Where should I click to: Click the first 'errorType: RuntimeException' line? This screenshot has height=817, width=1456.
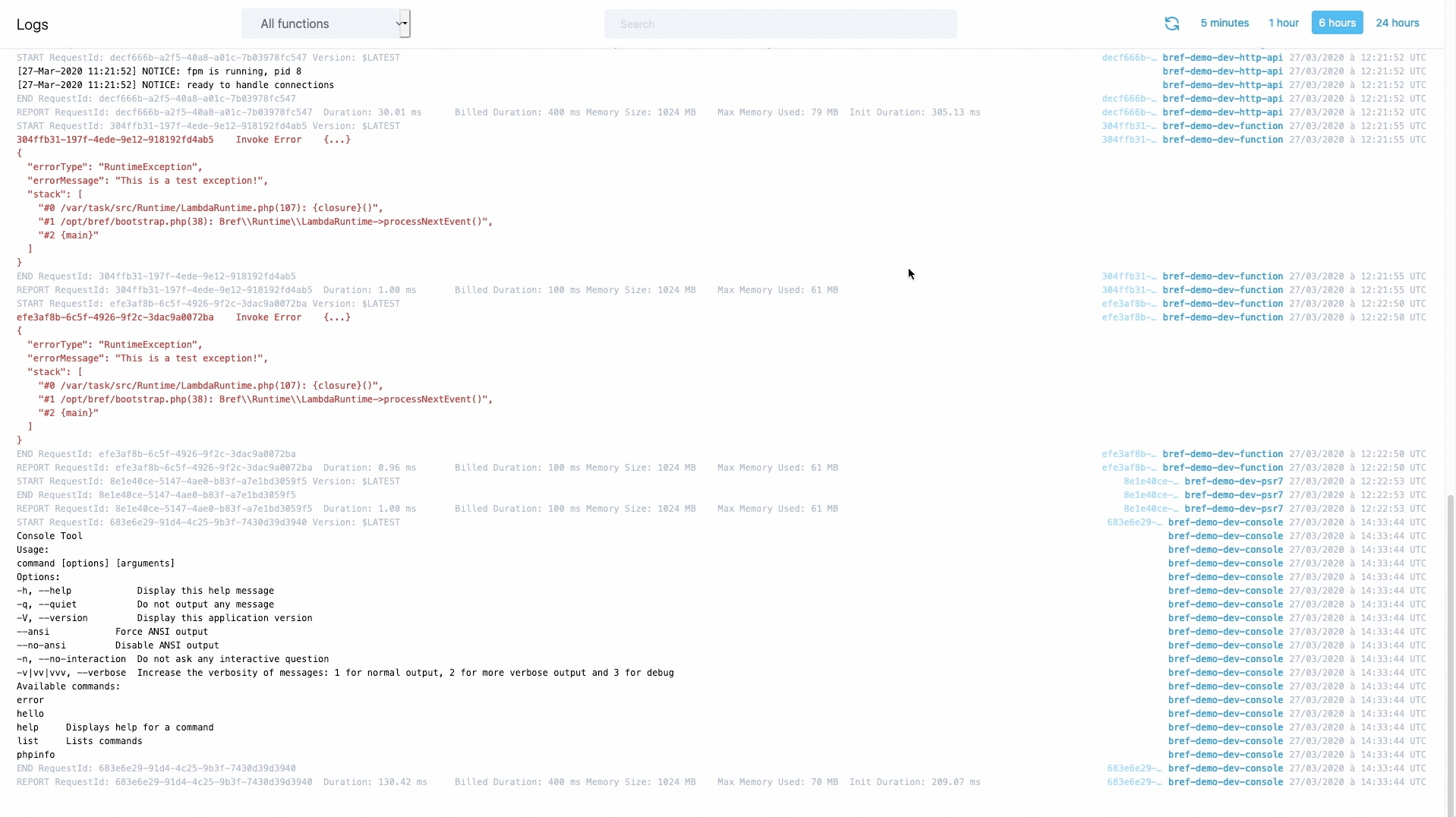click(115, 167)
